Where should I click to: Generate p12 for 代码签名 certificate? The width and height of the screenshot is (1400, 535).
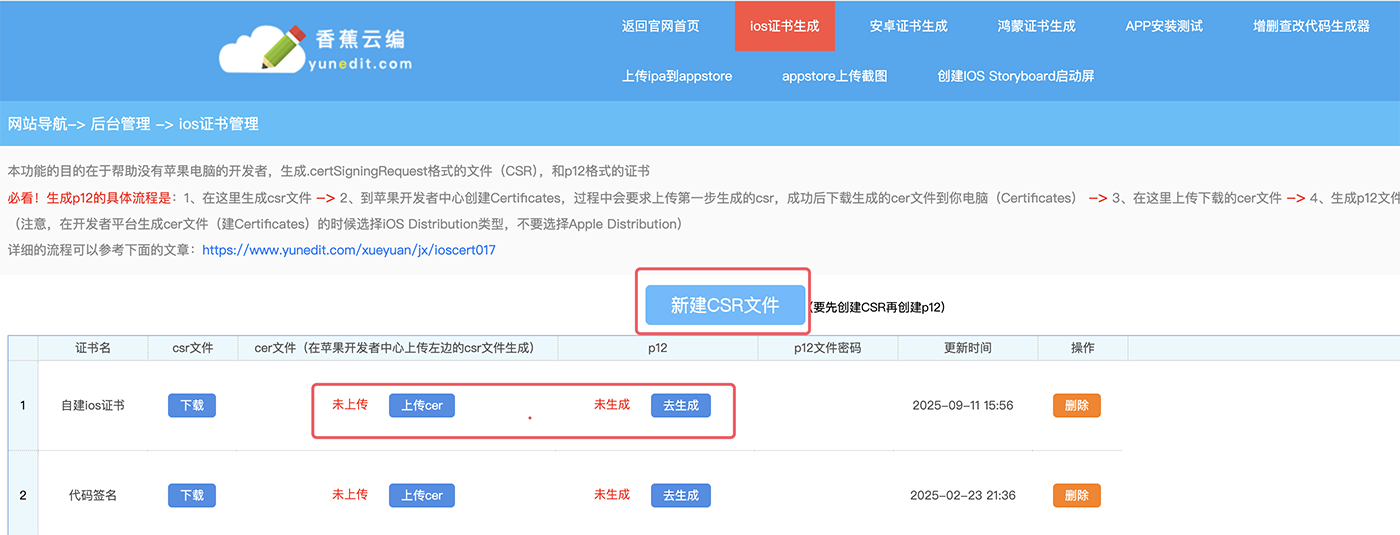(680, 495)
